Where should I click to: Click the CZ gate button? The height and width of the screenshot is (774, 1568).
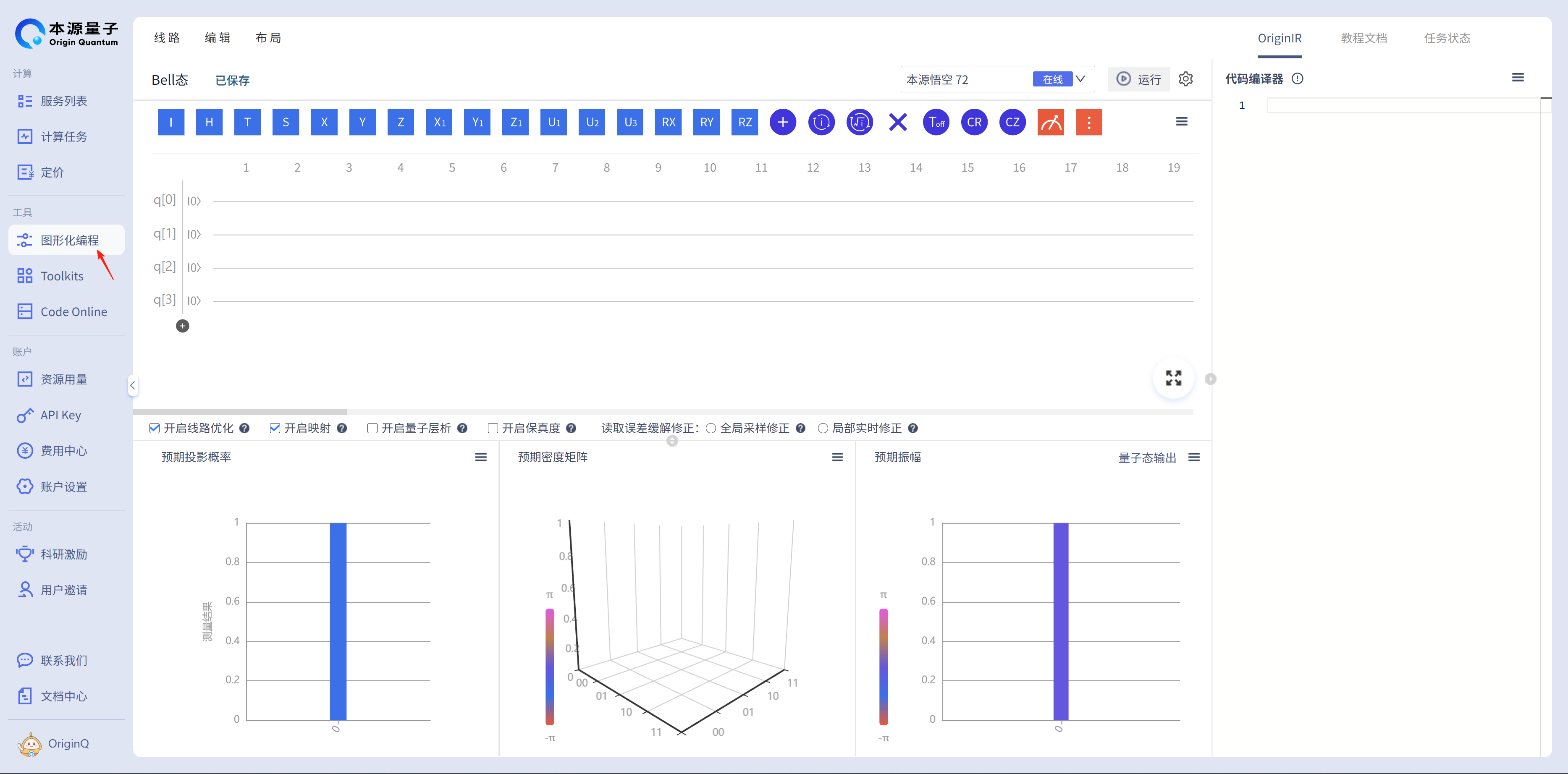pyautogui.click(x=1012, y=122)
